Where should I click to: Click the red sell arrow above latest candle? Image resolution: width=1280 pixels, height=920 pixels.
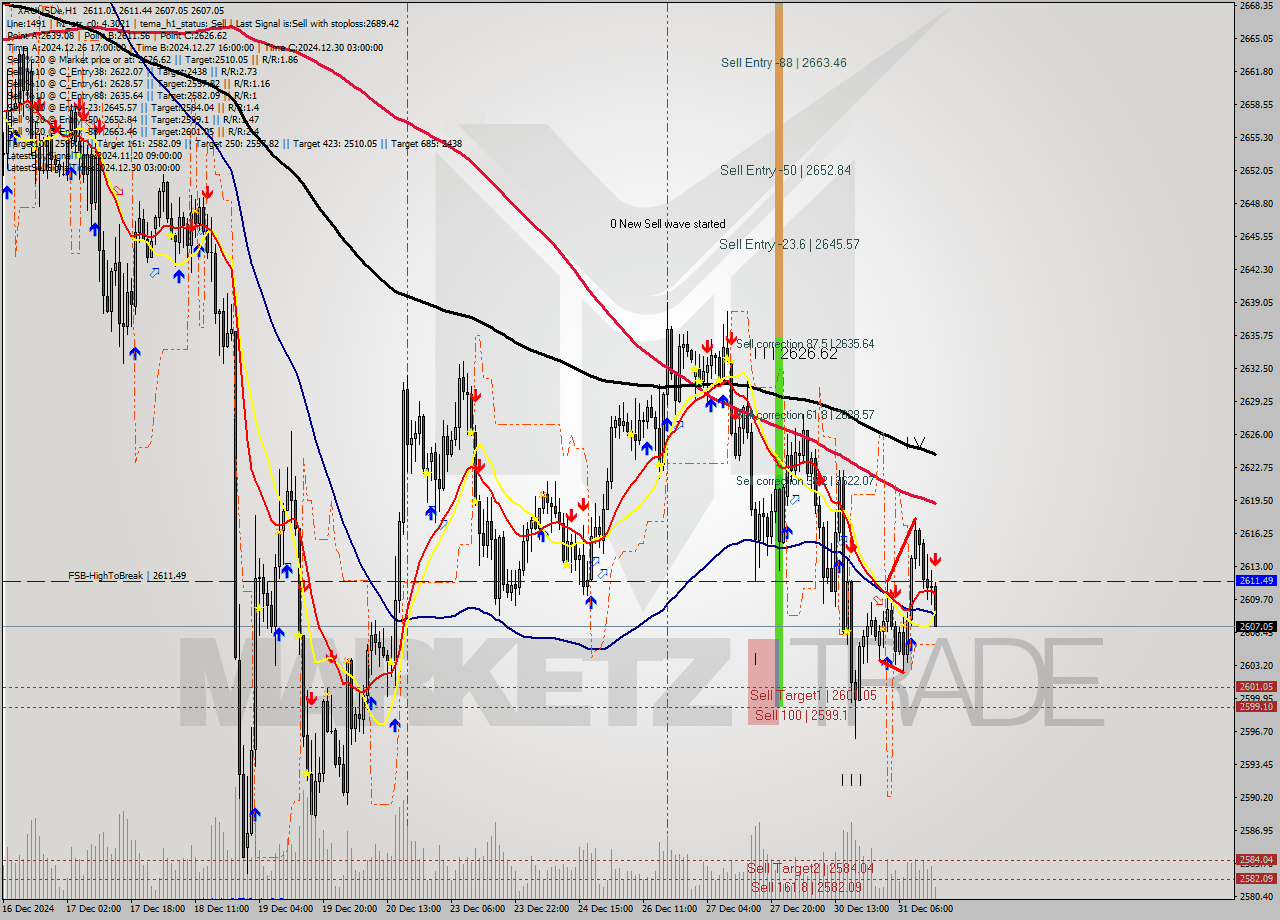935,560
